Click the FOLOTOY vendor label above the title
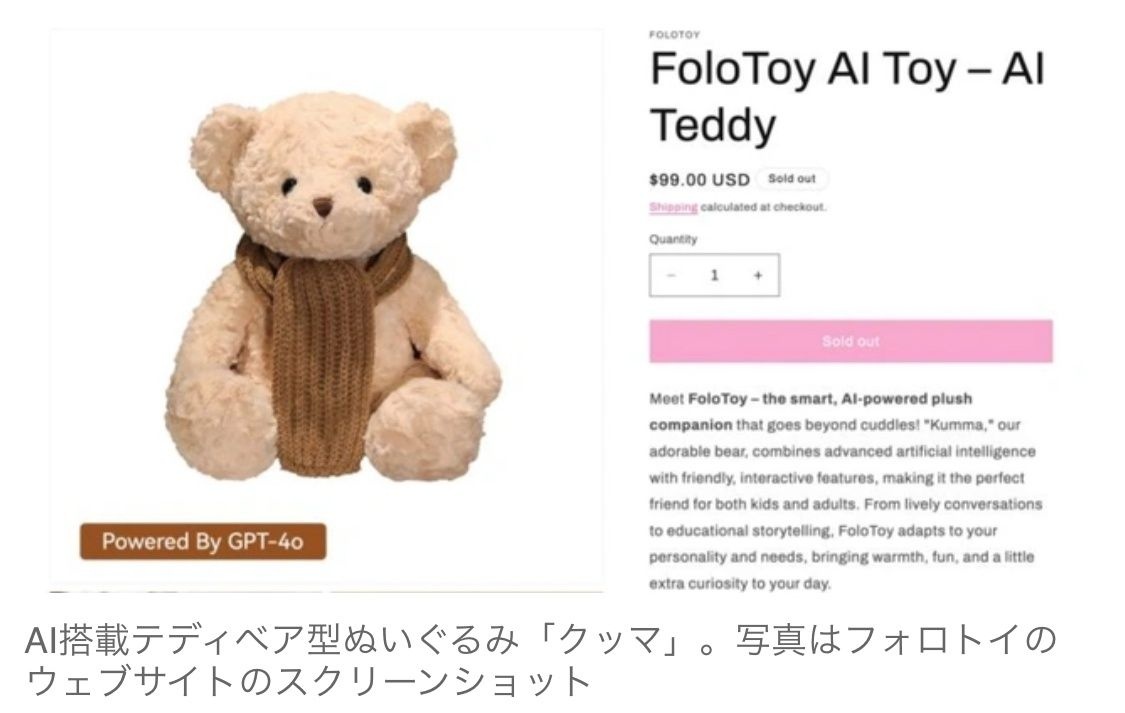 pyautogui.click(x=674, y=34)
